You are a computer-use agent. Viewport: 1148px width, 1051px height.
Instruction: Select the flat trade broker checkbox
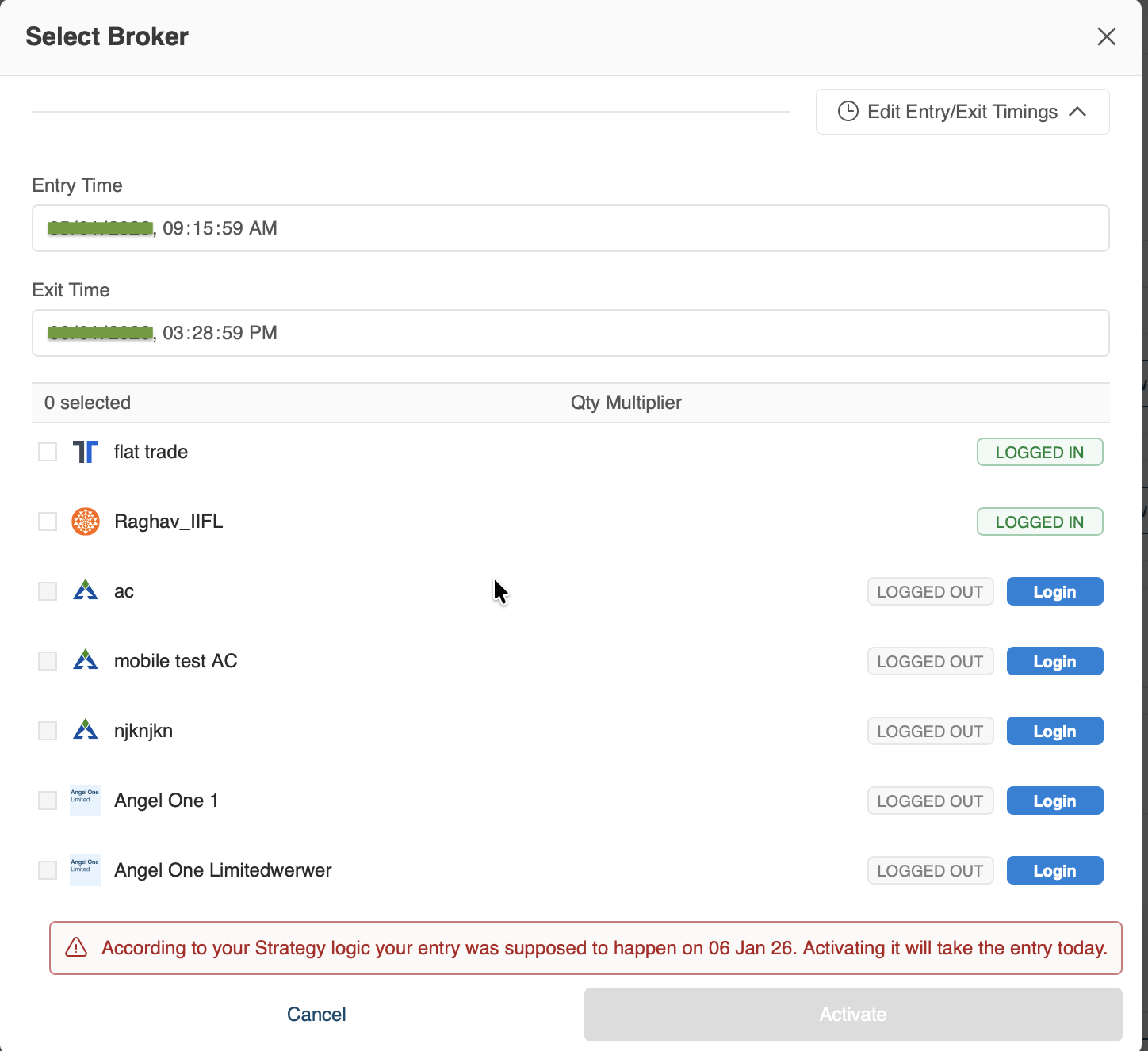point(48,452)
